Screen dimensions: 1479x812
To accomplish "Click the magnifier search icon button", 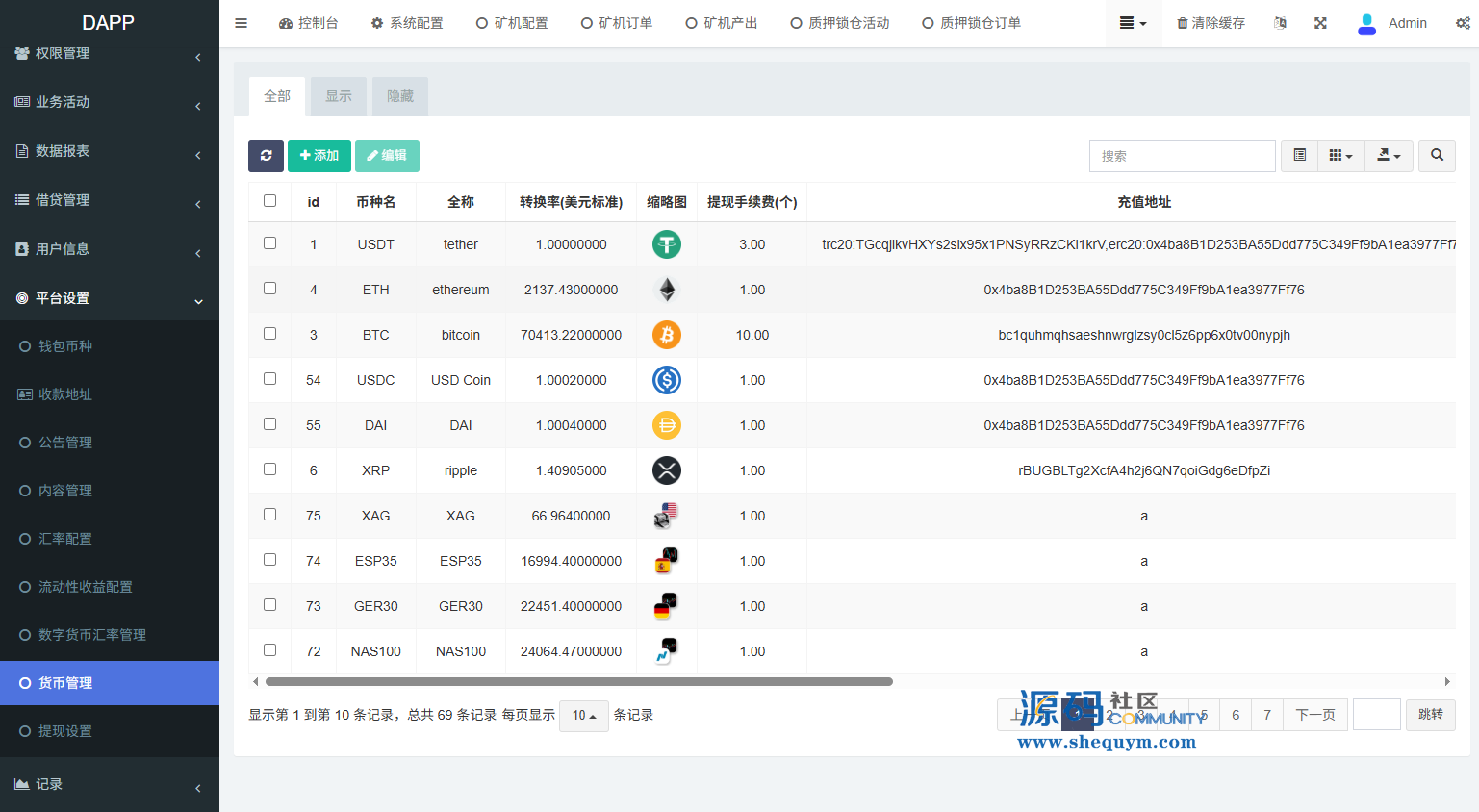I will [x=1437, y=156].
